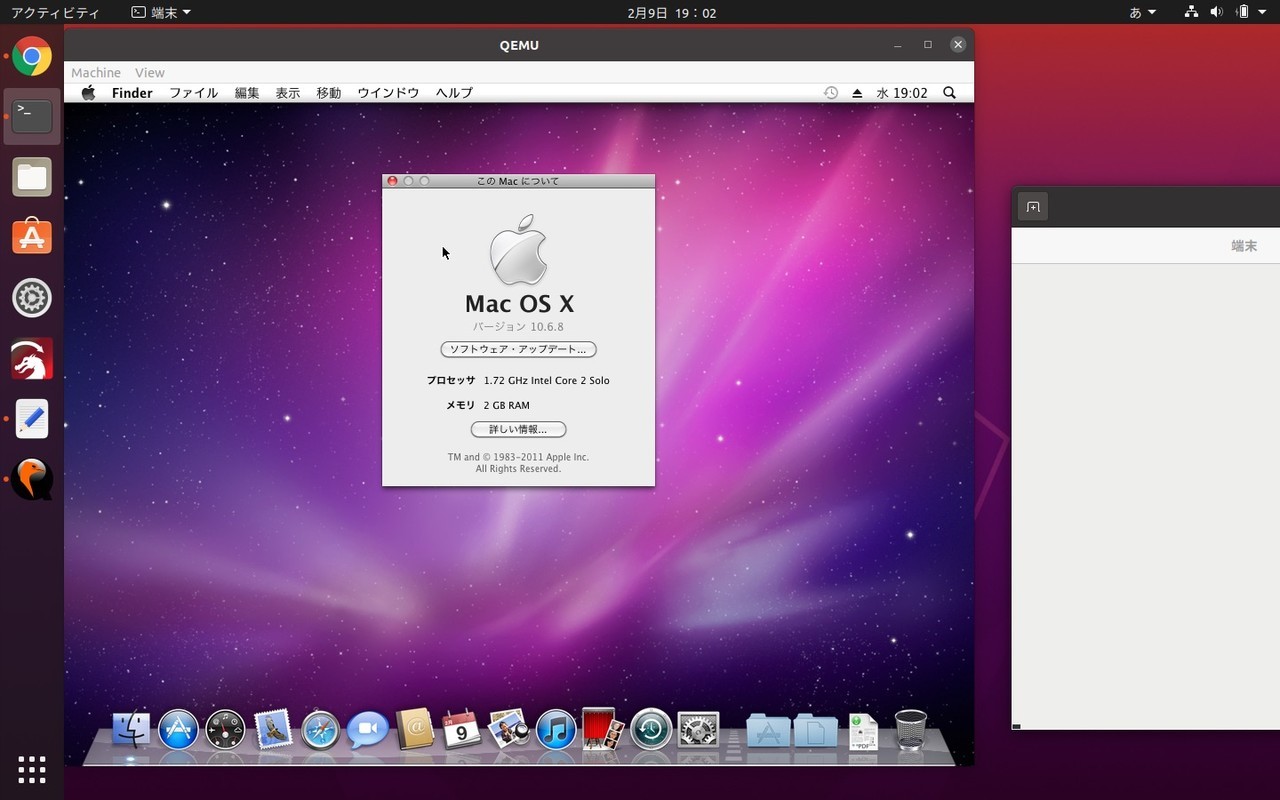Image resolution: width=1280 pixels, height=800 pixels.
Task: Open アクティビティ overview
Action: 54,13
